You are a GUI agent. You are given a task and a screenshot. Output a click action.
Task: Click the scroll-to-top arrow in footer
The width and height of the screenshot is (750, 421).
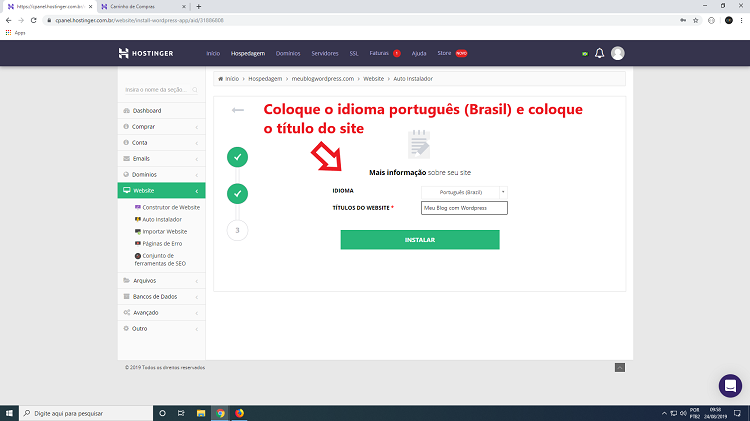pos(620,367)
